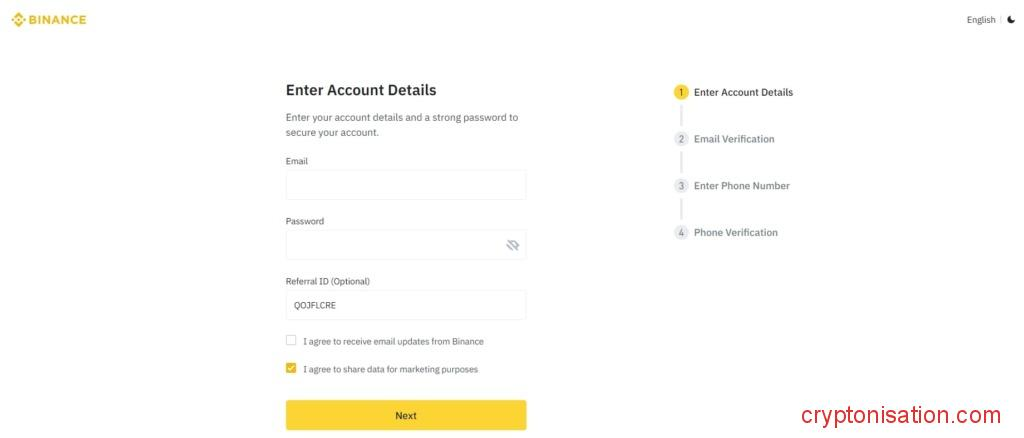This screenshot has width=1024, height=438.
Task: Click step 4 number circle
Action: tap(681, 233)
